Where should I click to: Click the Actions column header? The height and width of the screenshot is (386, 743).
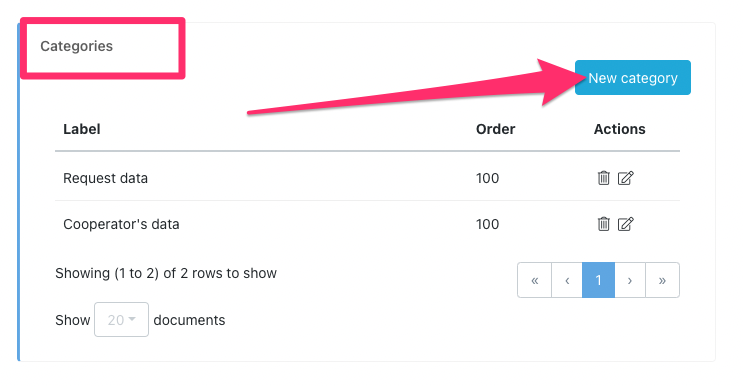619,129
